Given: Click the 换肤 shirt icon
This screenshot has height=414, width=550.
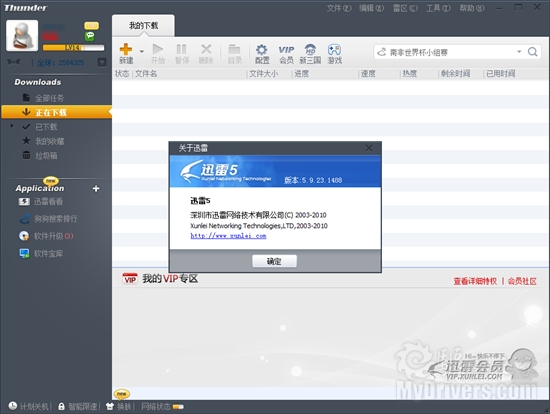Looking at the screenshot, I should tap(110, 406).
